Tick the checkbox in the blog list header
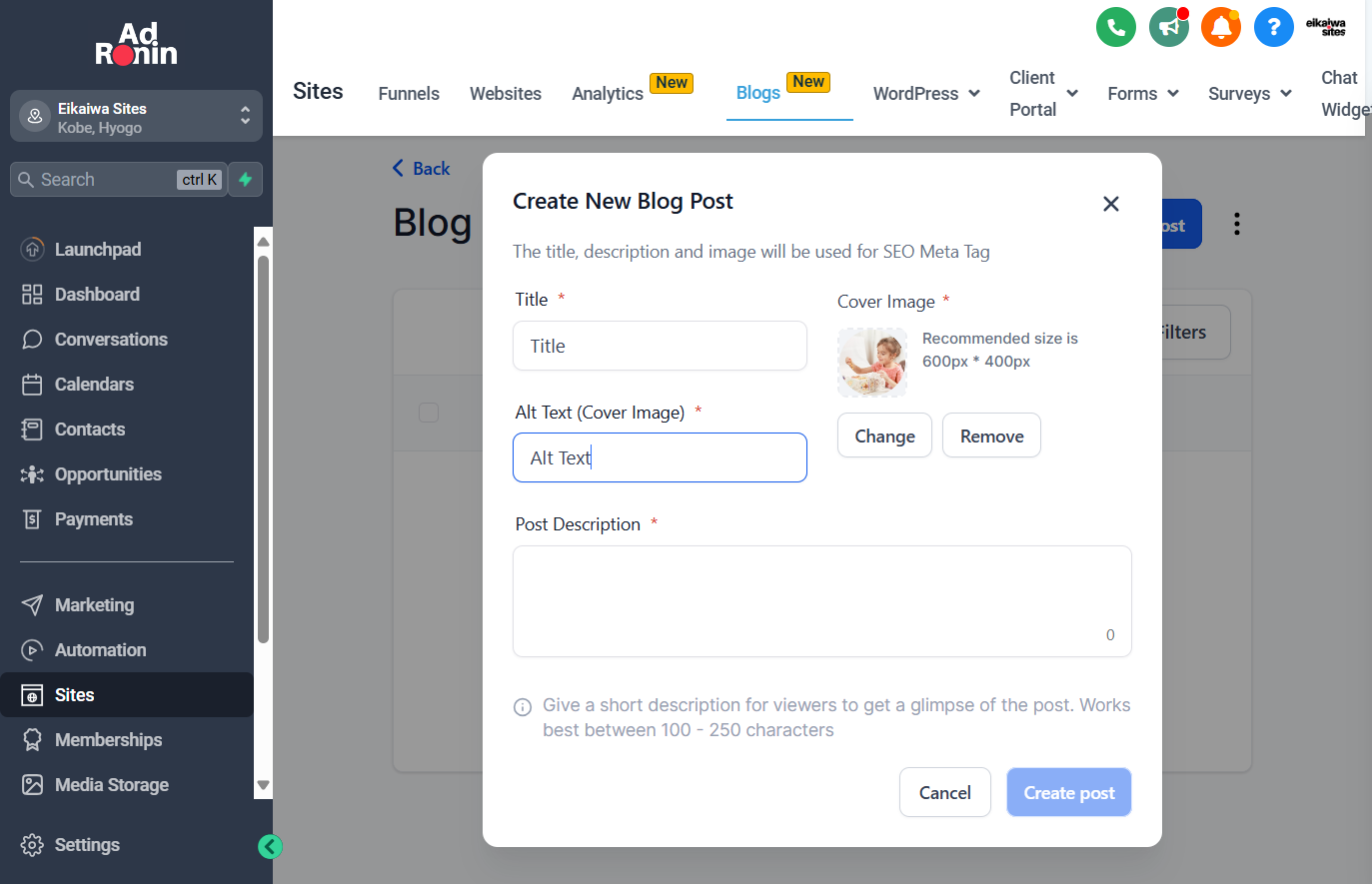 [x=429, y=413]
